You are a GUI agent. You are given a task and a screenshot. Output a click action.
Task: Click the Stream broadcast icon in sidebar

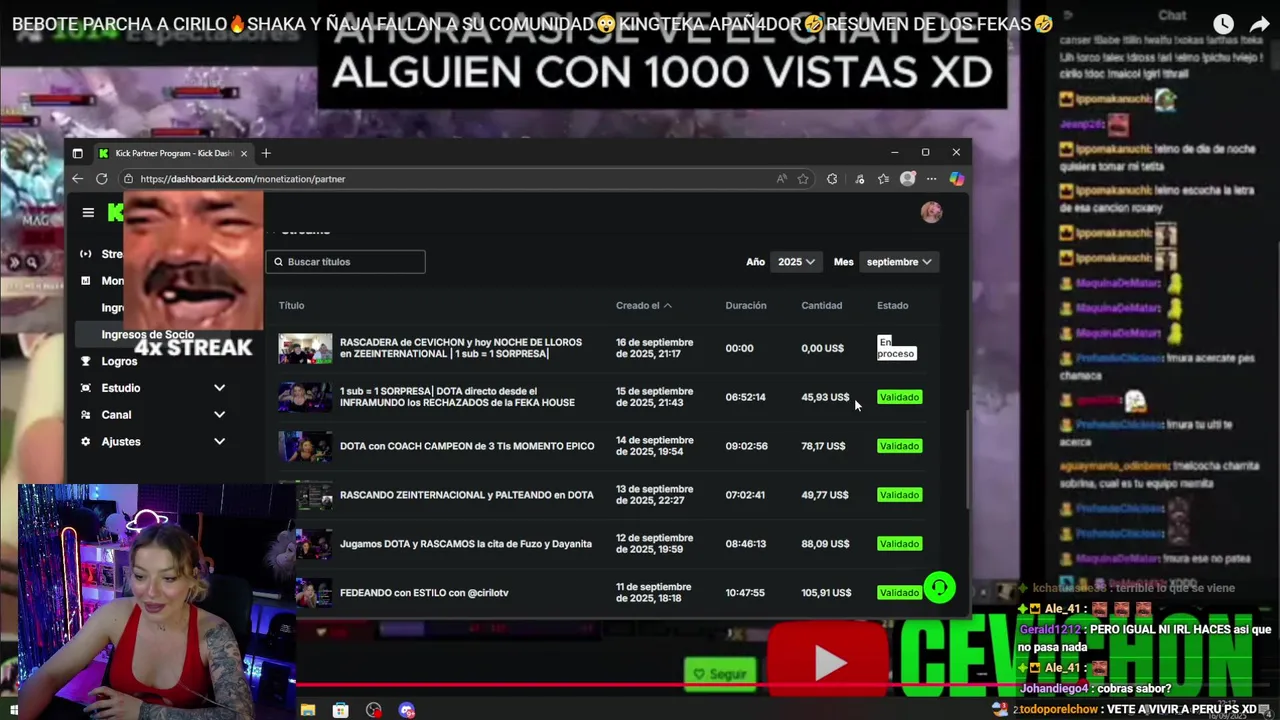click(85, 254)
